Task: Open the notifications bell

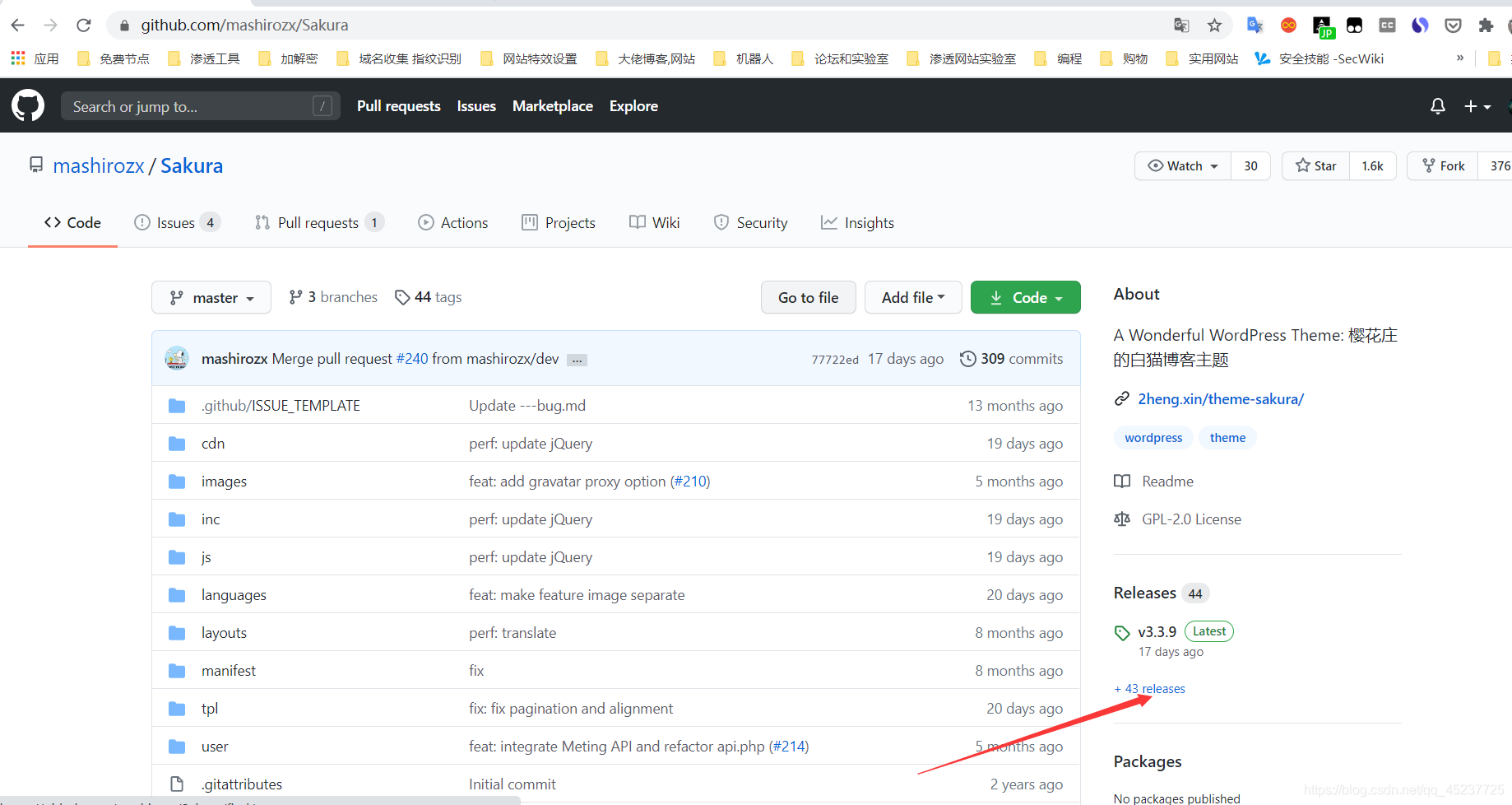Action: (1437, 106)
